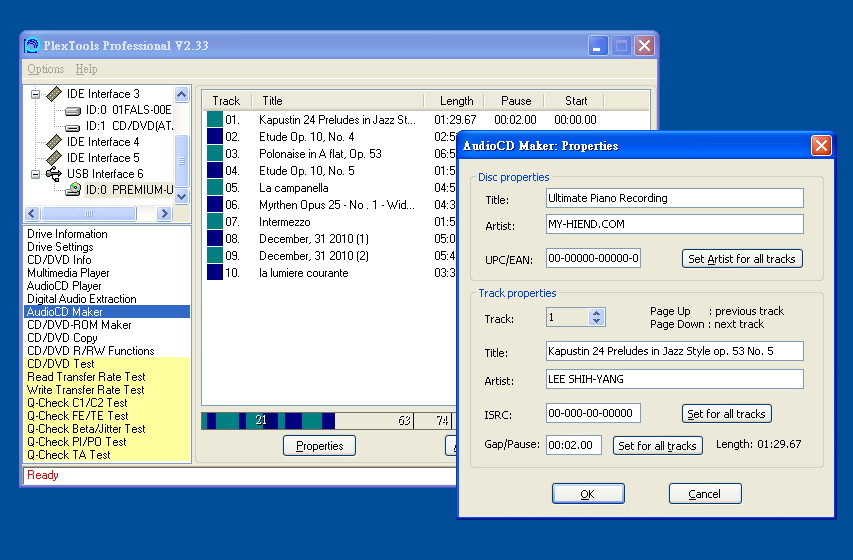The image size is (853, 560).
Task: Click the Track column header
Action: [226, 101]
